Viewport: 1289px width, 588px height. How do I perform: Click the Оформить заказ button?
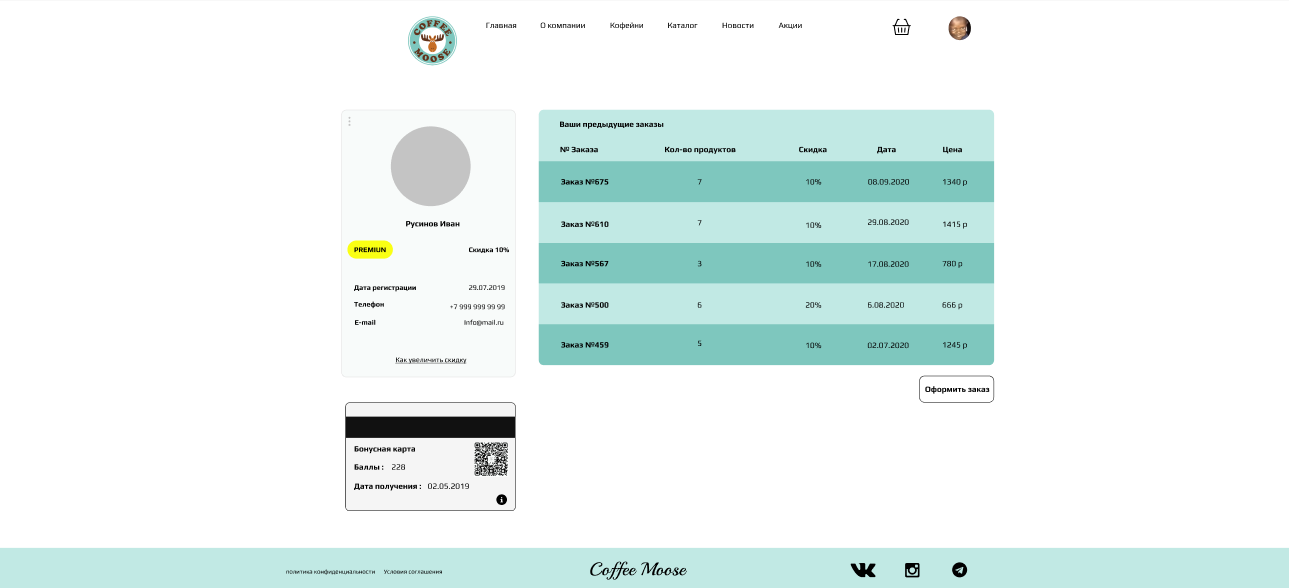[956, 389]
